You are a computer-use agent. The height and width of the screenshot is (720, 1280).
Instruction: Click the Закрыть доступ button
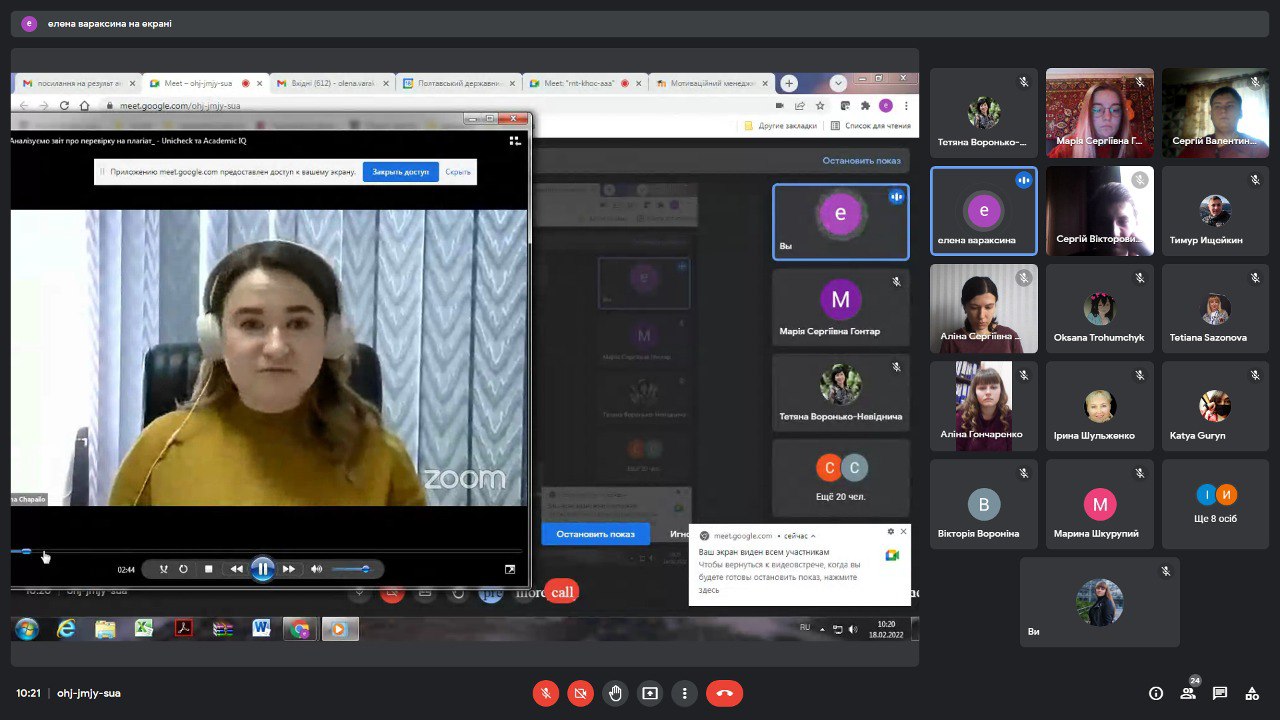tap(401, 172)
